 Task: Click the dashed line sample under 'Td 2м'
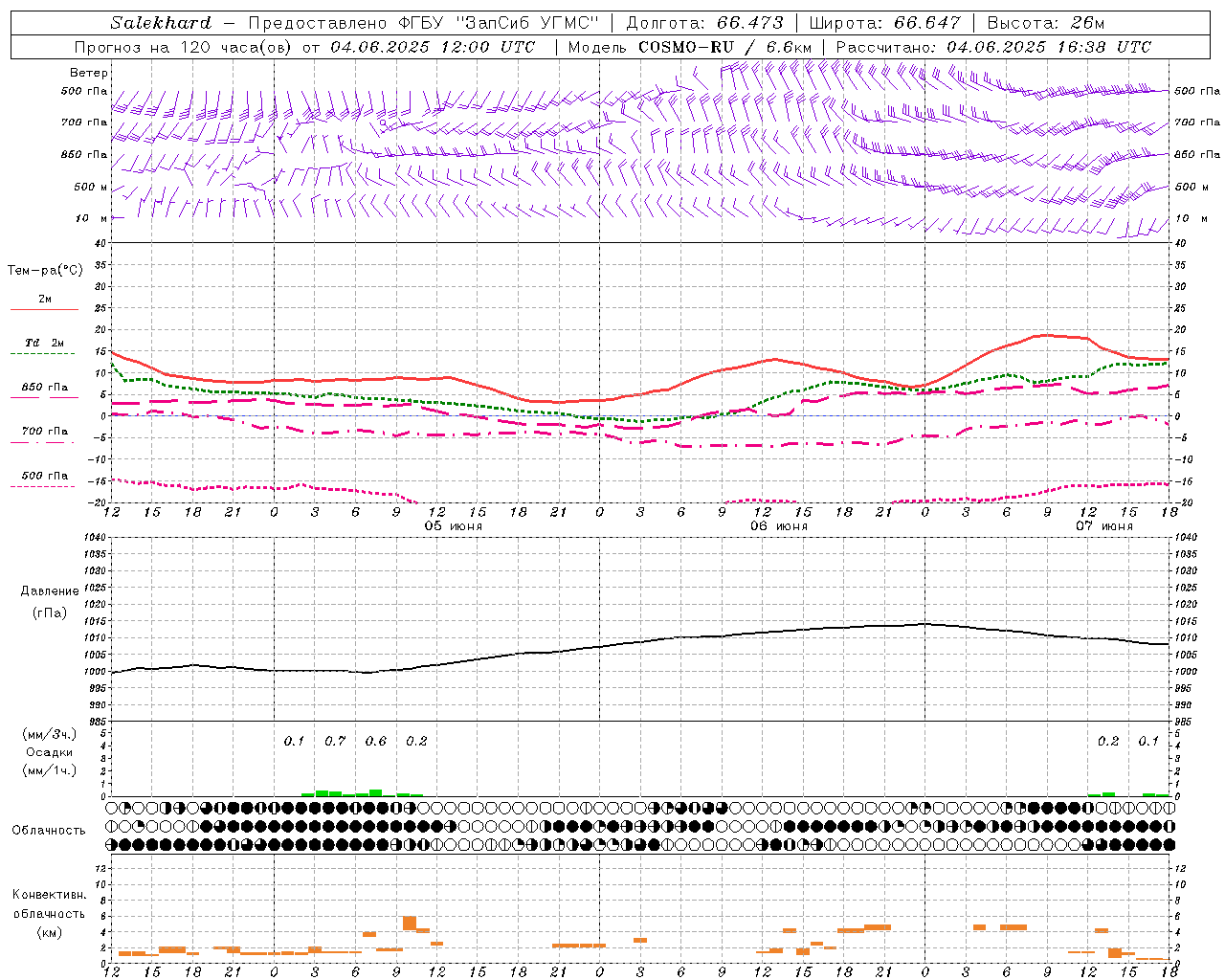pos(42,354)
